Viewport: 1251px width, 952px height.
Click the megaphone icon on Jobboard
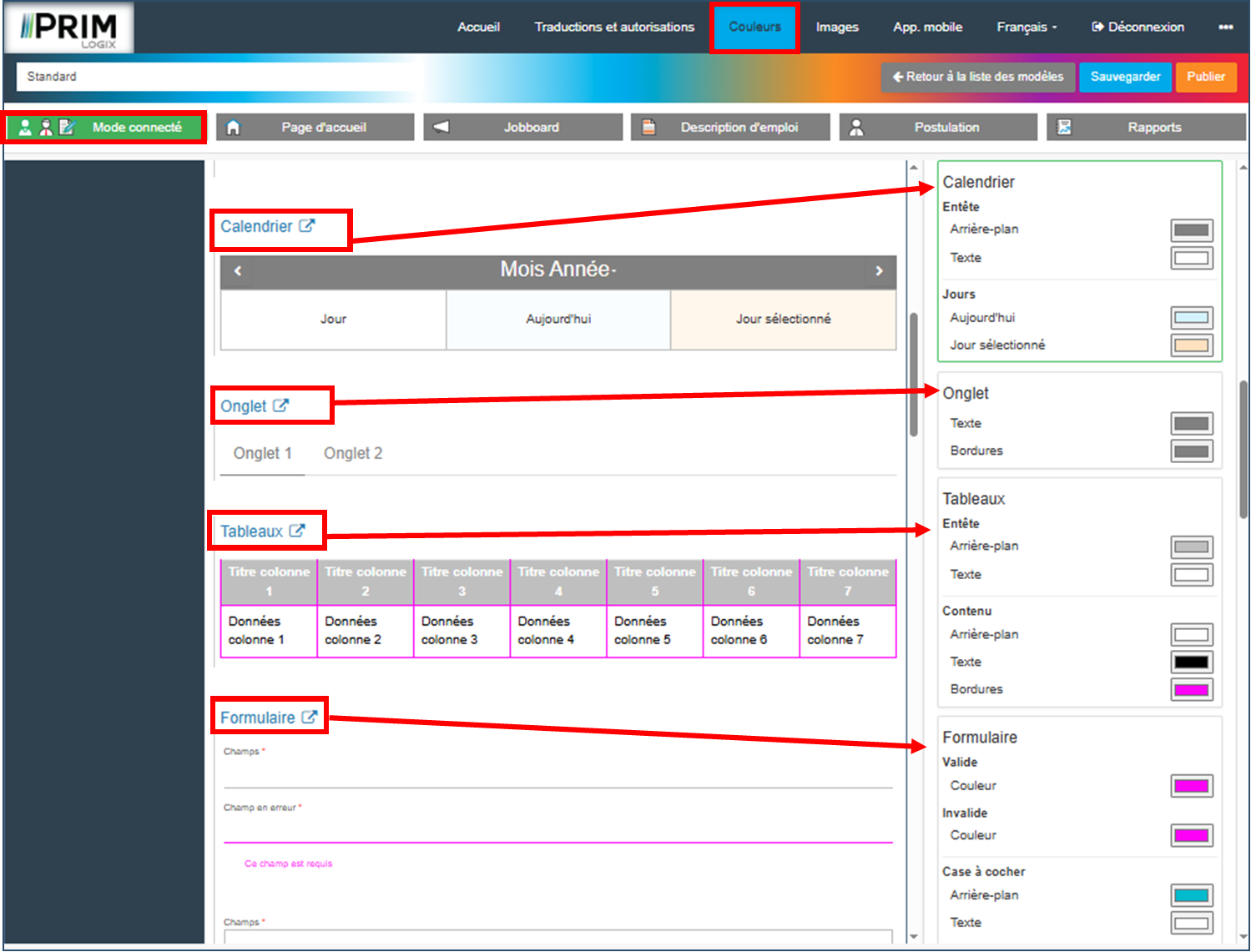click(x=441, y=128)
